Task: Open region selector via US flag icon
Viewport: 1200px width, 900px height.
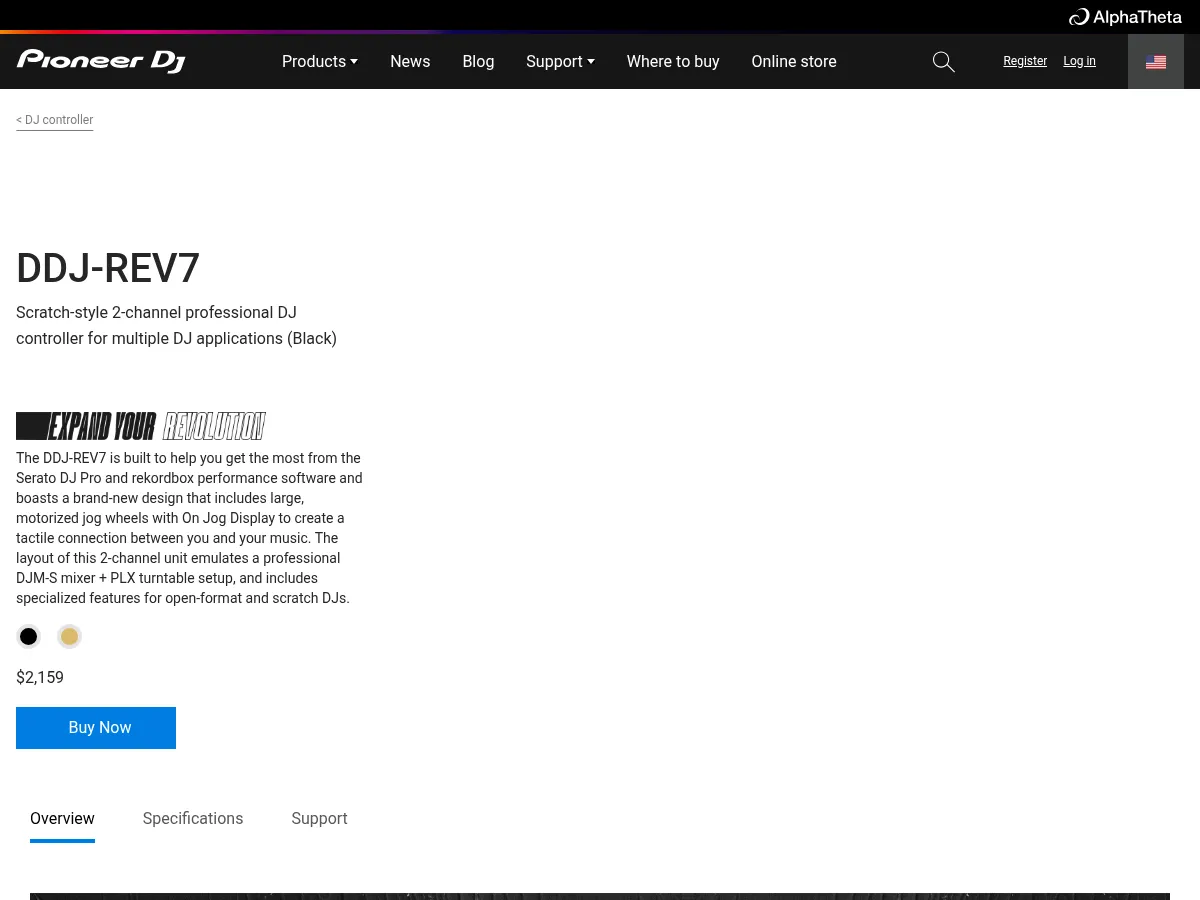Action: click(x=1155, y=62)
